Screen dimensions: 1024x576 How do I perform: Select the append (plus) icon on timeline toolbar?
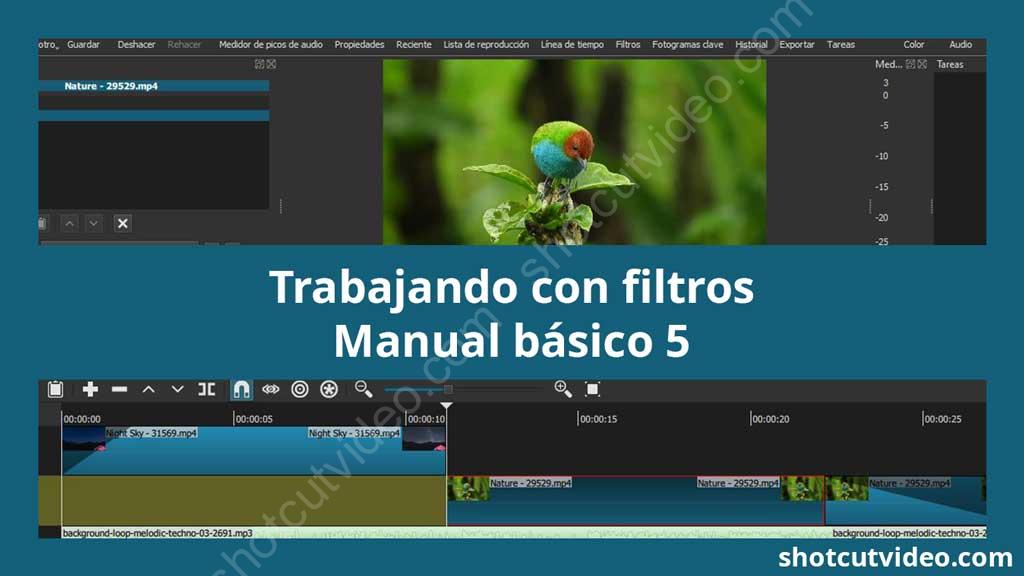pyautogui.click(x=89, y=389)
